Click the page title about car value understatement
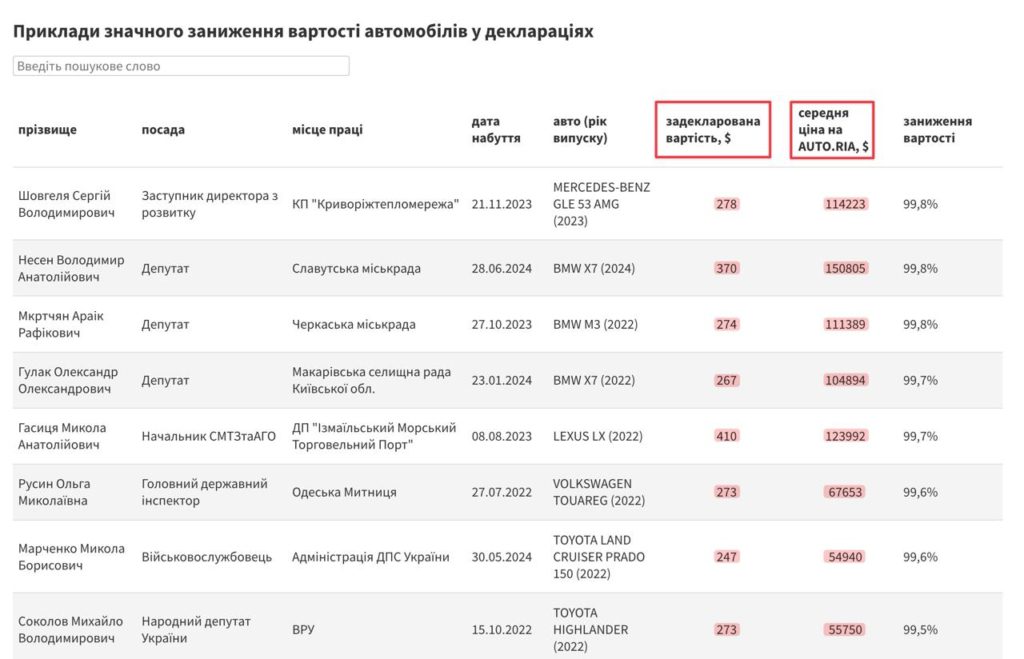The width and height of the screenshot is (1024, 659). pyautogui.click(x=303, y=31)
